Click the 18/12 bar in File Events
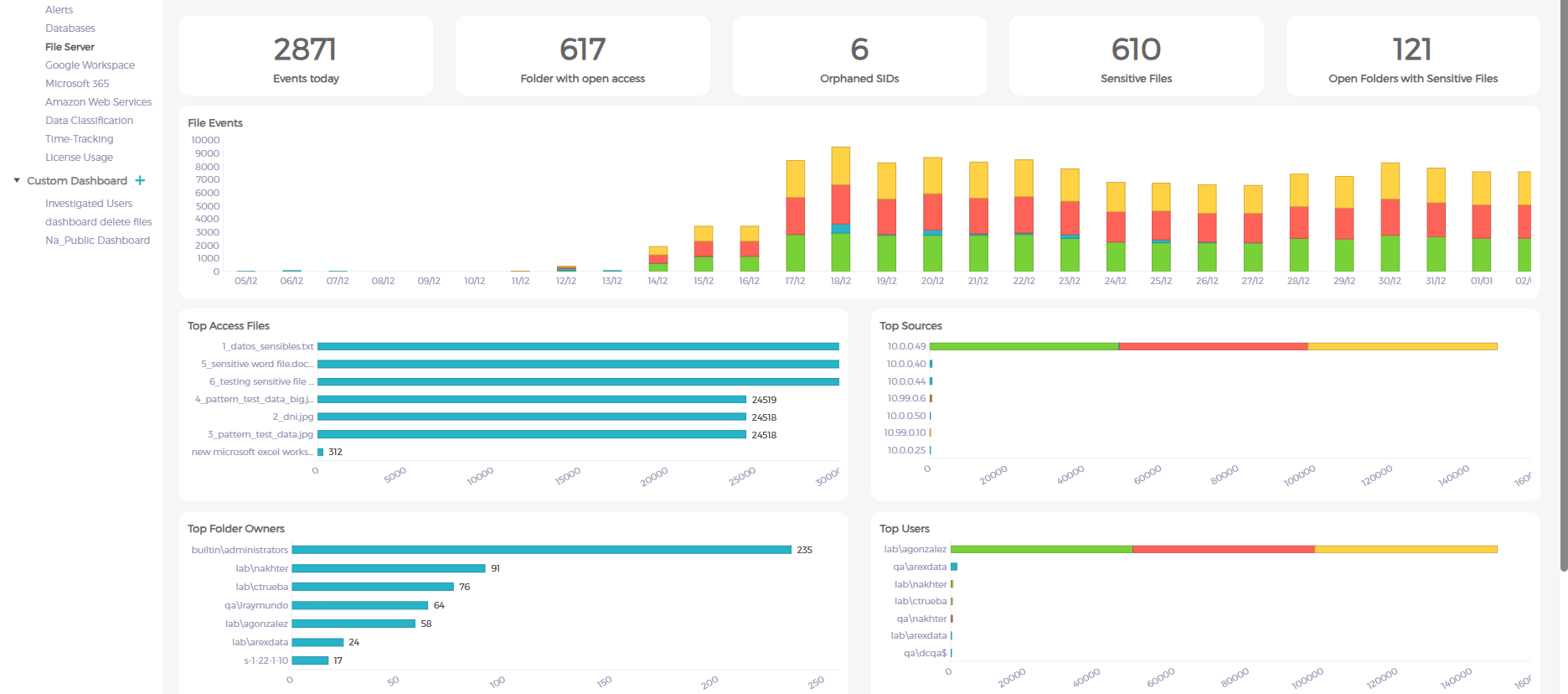 click(840, 210)
